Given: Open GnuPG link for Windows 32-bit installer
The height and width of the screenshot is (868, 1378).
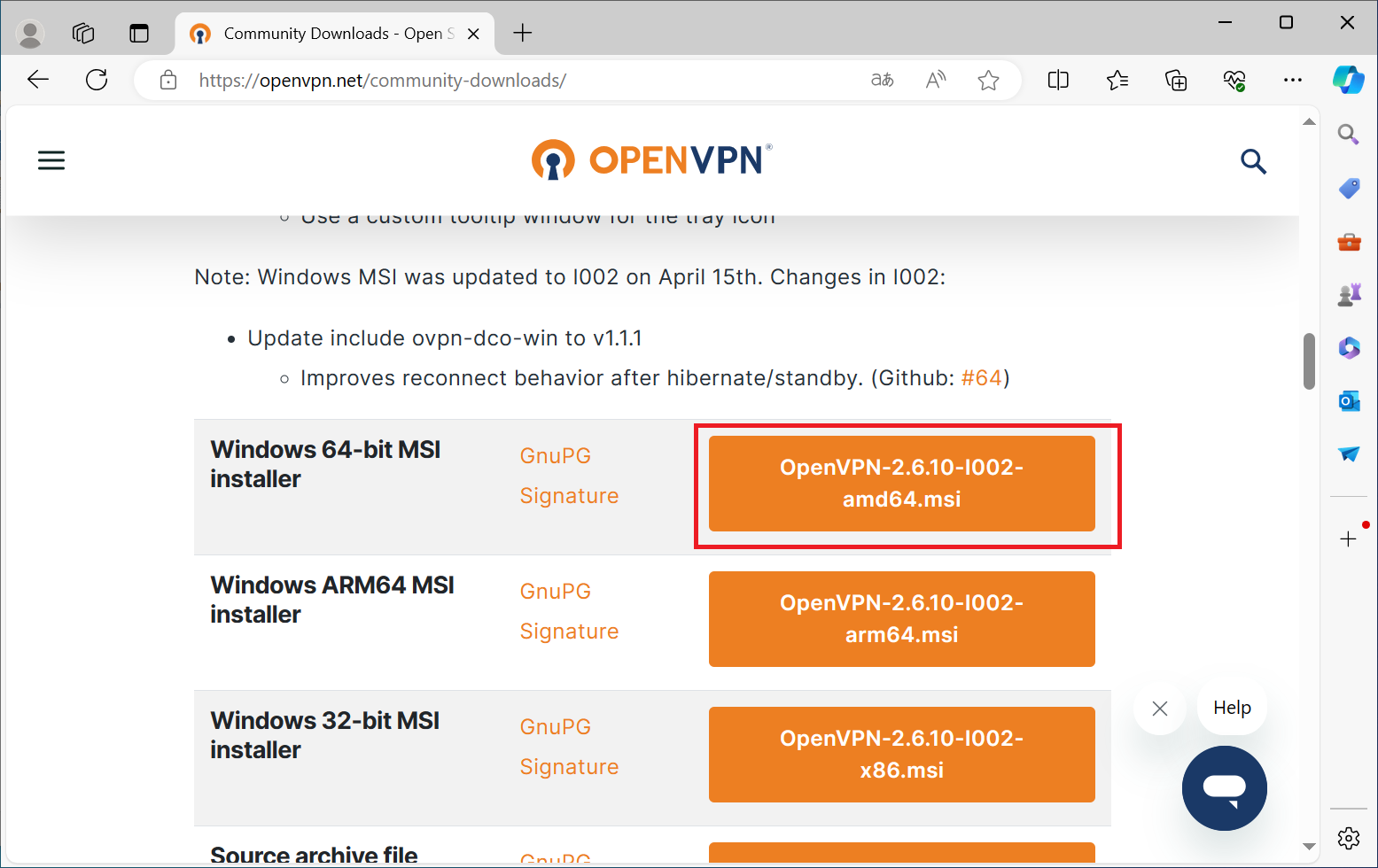Looking at the screenshot, I should (556, 727).
